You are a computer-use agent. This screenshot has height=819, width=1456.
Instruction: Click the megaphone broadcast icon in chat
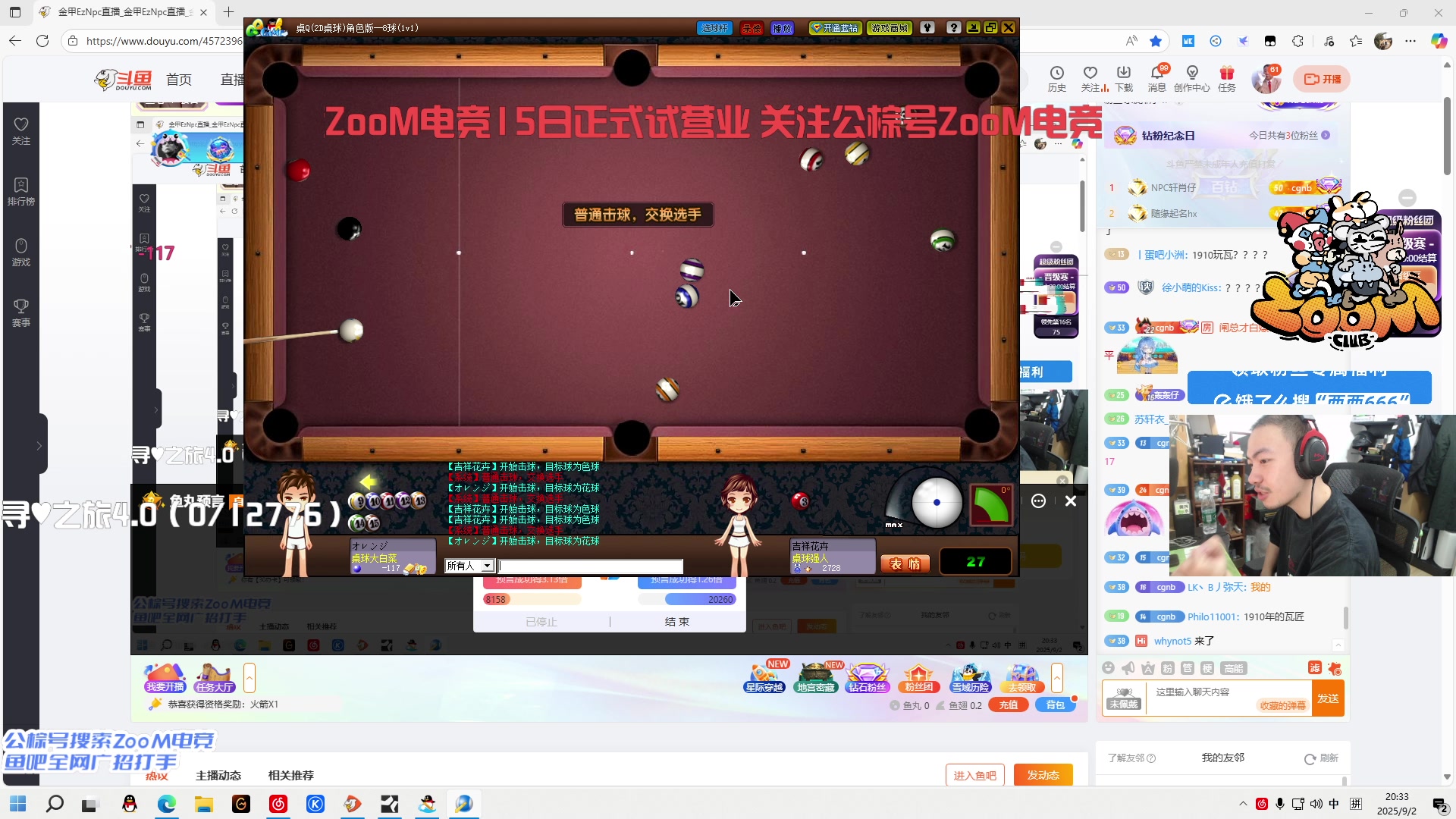click(x=1128, y=668)
